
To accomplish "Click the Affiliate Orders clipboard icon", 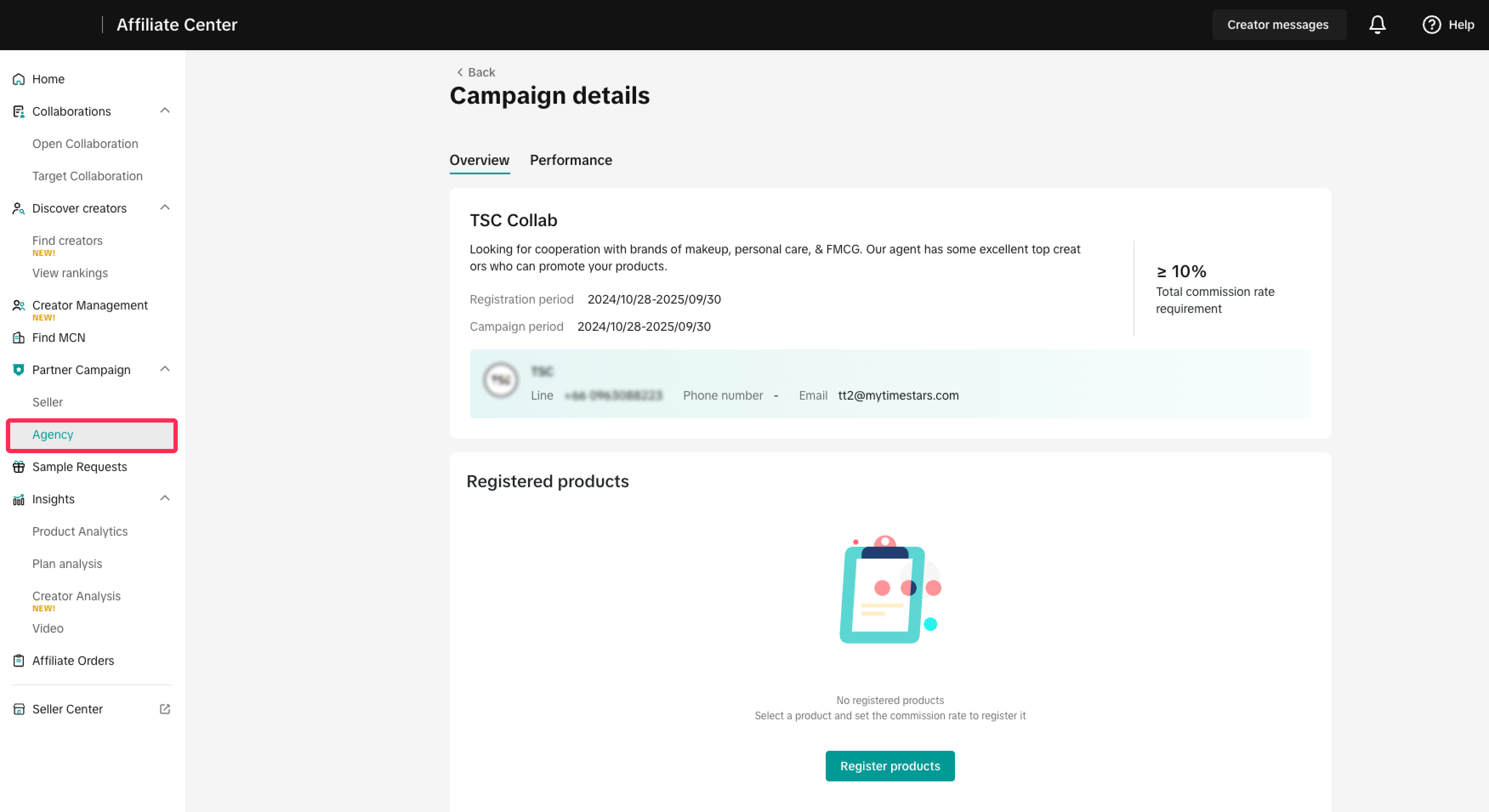I will [19, 661].
